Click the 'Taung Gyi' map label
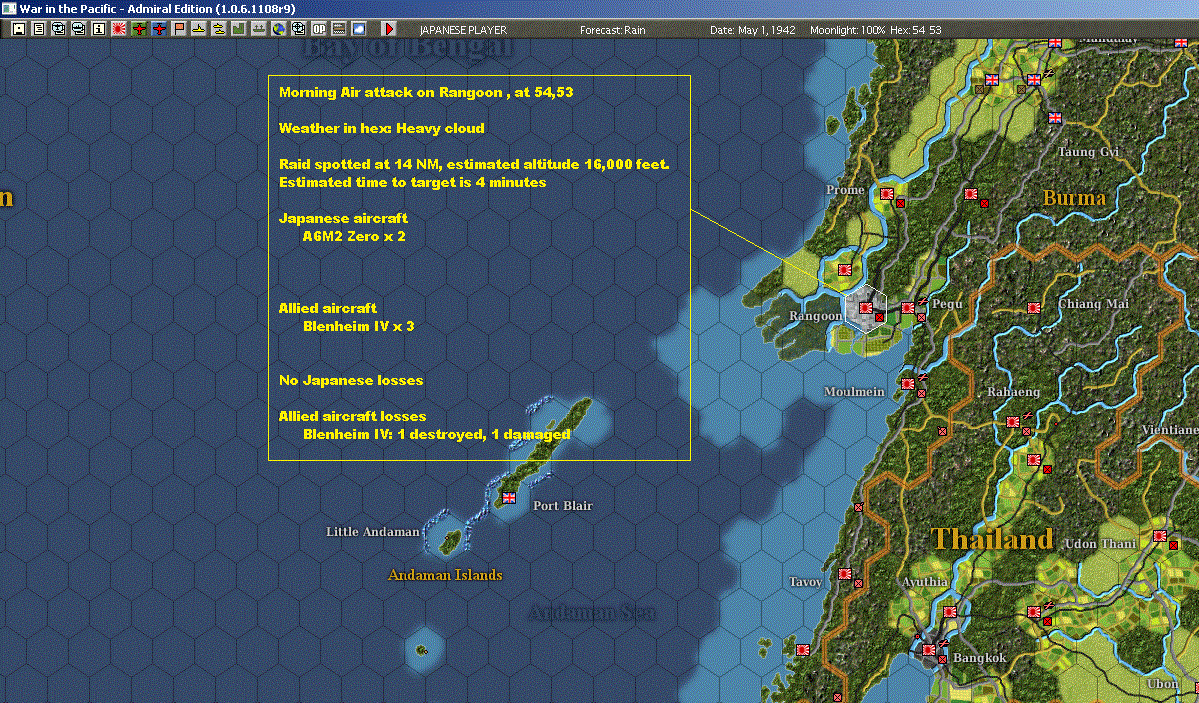Viewport: 1199px width, 703px height. pyautogui.click(x=1088, y=151)
